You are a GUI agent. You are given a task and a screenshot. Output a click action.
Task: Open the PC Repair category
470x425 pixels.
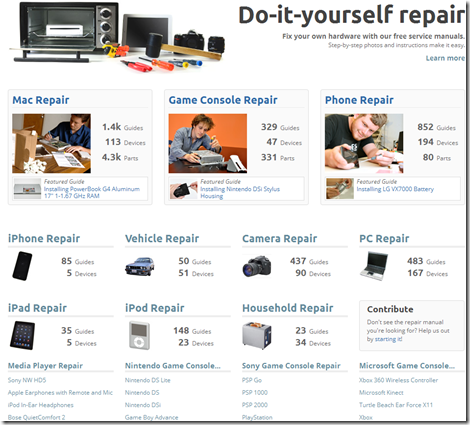click(x=384, y=239)
